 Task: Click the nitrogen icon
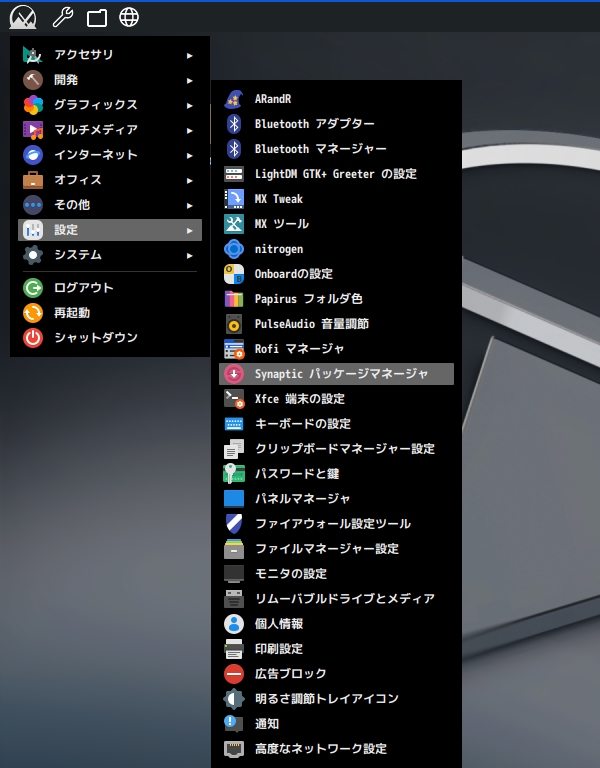click(x=234, y=249)
